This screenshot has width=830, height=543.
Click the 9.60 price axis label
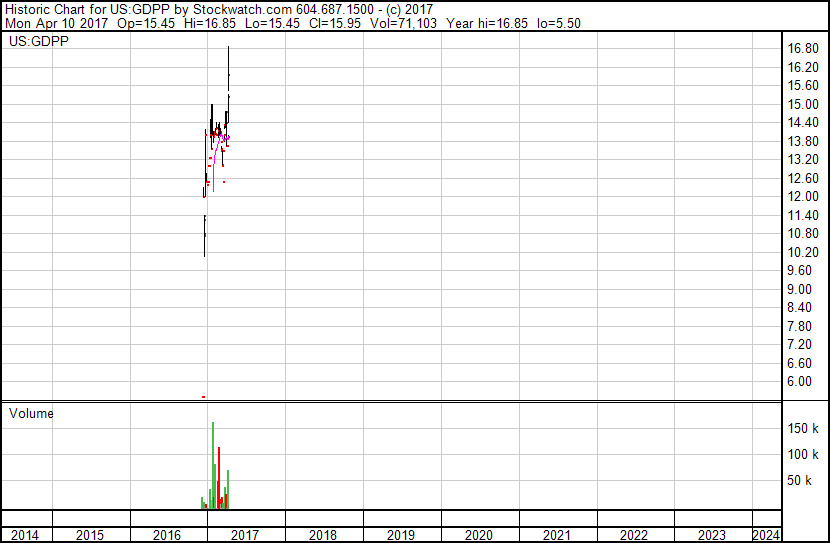(799, 270)
